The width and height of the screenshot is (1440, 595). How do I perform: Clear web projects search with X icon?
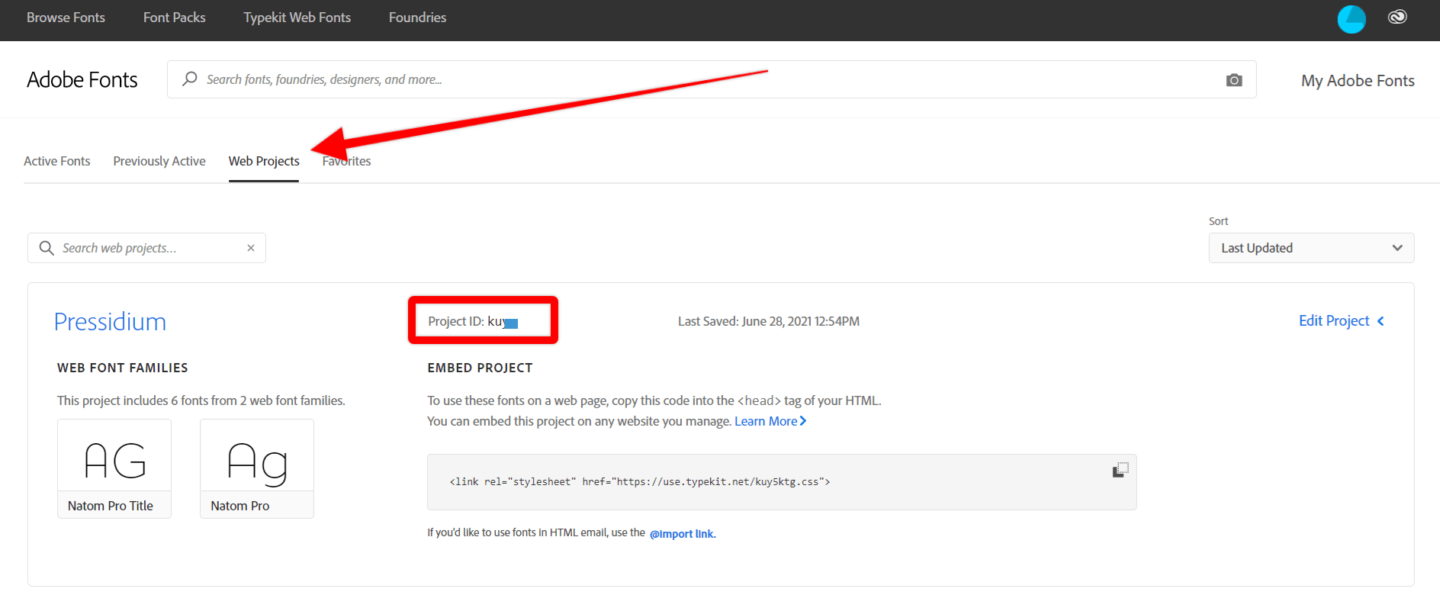pos(251,248)
